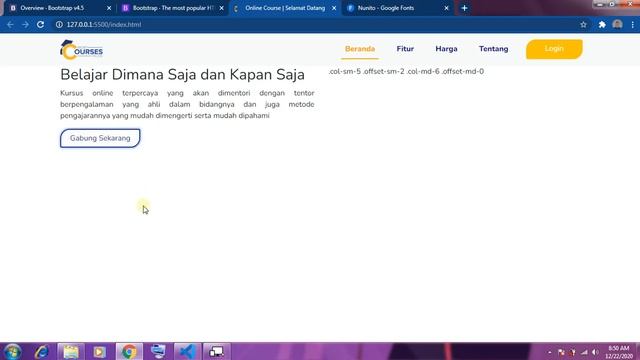Close the Online Course tab
Screen dimensions: 640x360
tap(334, 8)
